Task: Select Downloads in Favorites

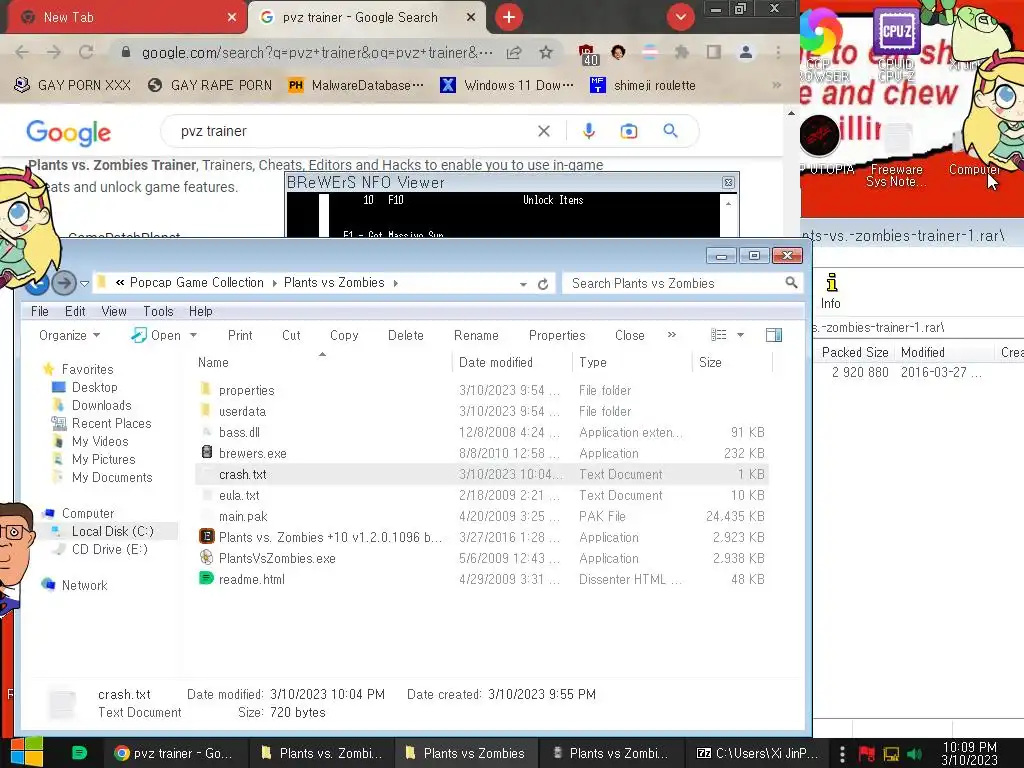Action: point(101,406)
